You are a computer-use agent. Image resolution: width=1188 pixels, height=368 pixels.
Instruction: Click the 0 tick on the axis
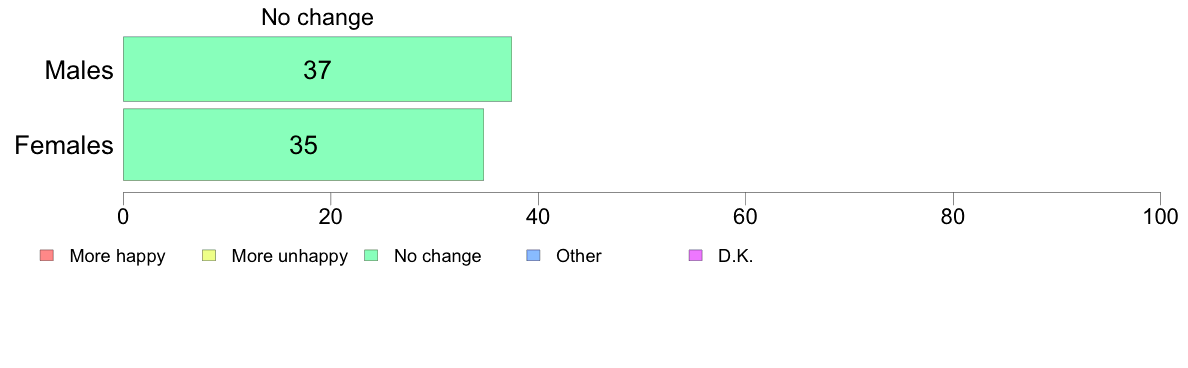(123, 216)
